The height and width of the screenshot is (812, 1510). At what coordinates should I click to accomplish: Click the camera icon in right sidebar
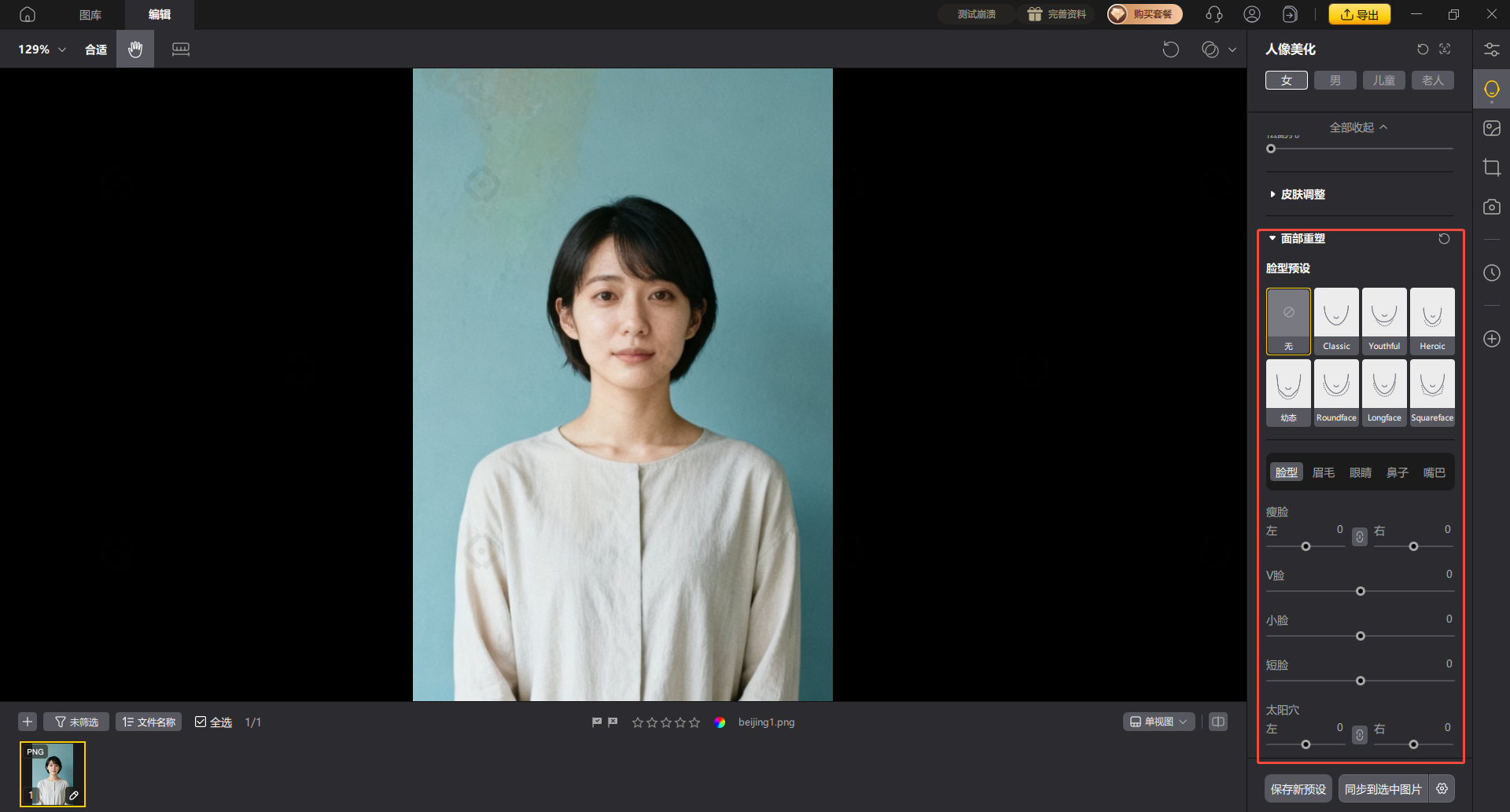click(x=1491, y=207)
